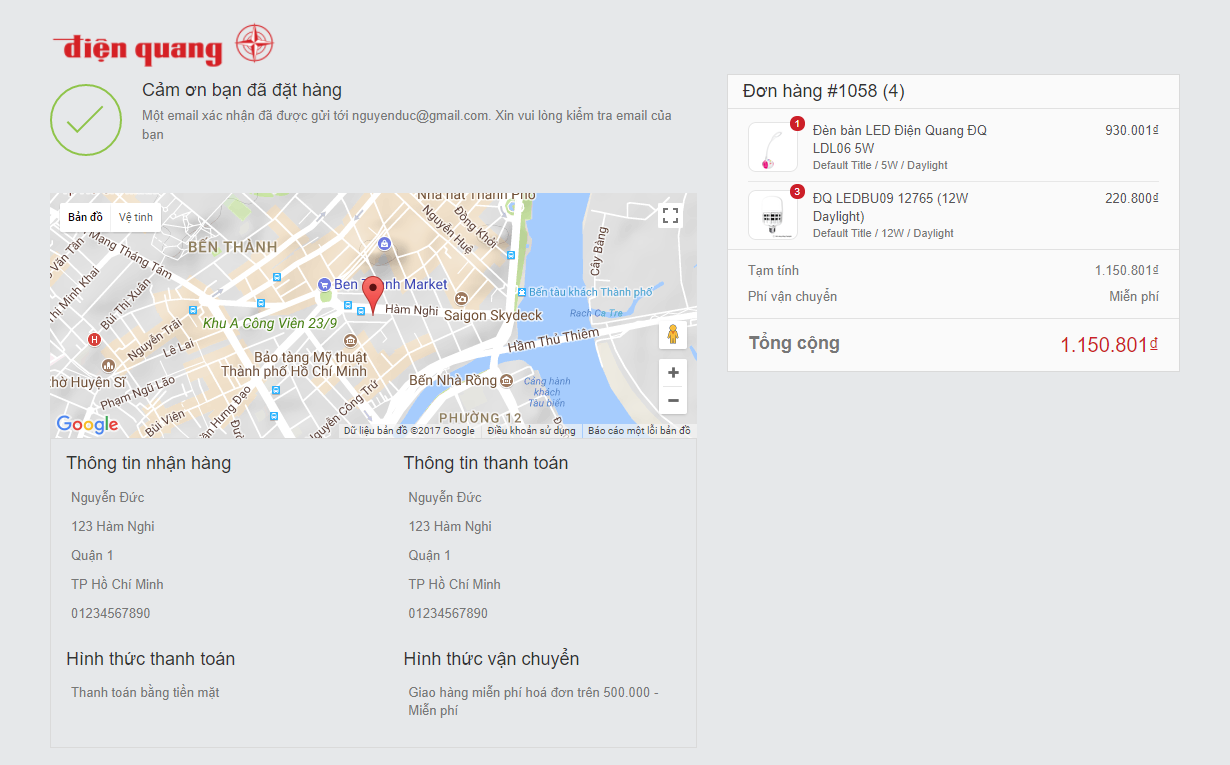Click the Tổng cộng label
The width and height of the screenshot is (1230, 765).
(x=795, y=344)
